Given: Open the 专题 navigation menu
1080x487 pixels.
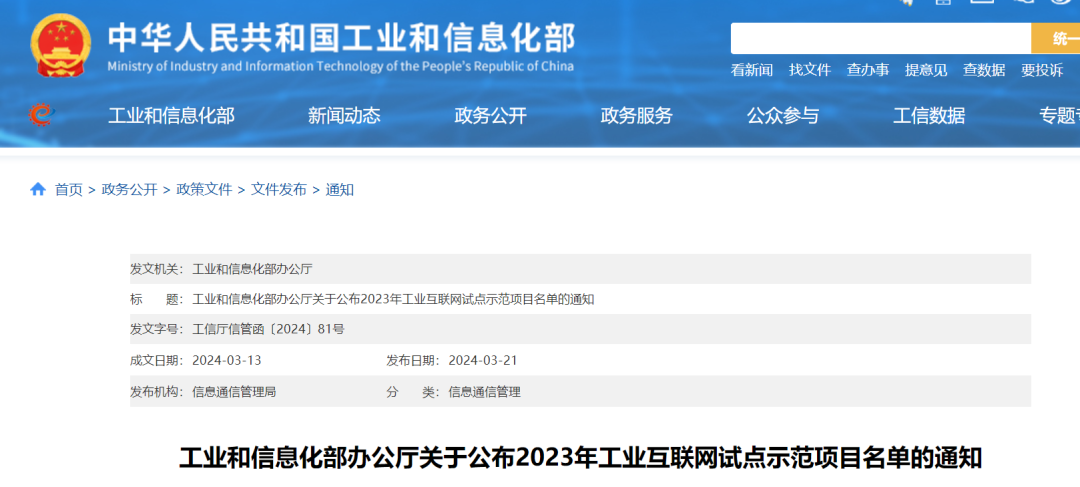Looking at the screenshot, I should pyautogui.click(x=1059, y=116).
